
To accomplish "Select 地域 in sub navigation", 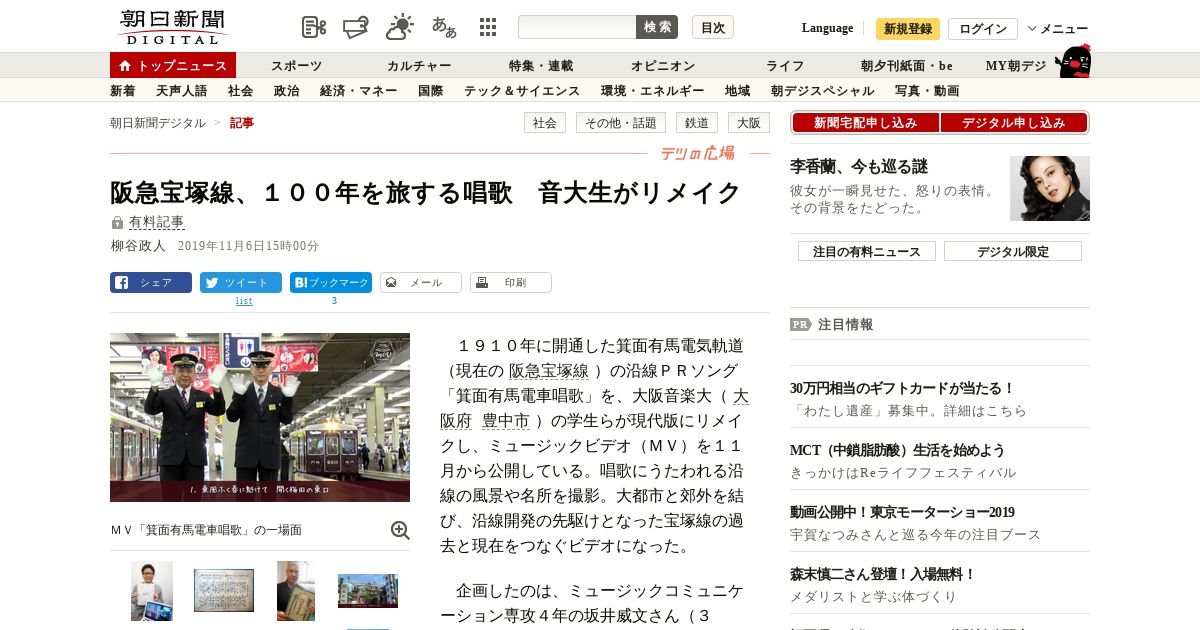I will [738, 91].
